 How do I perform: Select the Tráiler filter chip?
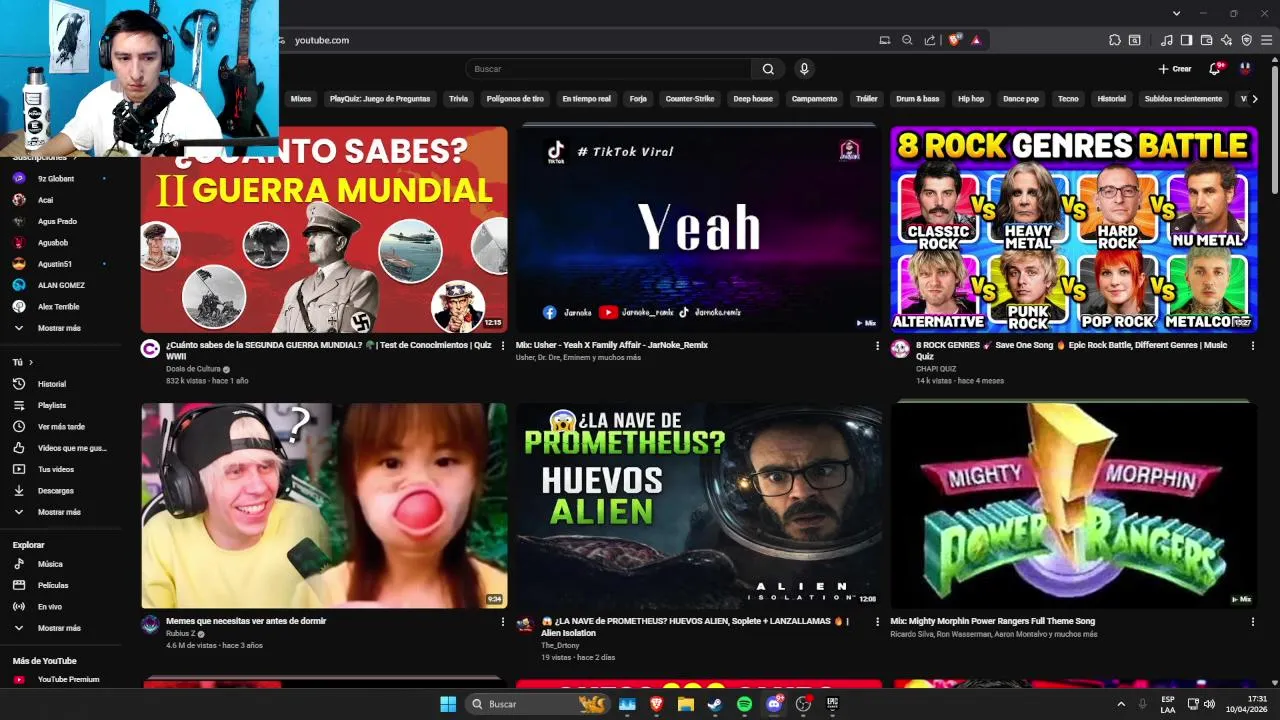866,99
